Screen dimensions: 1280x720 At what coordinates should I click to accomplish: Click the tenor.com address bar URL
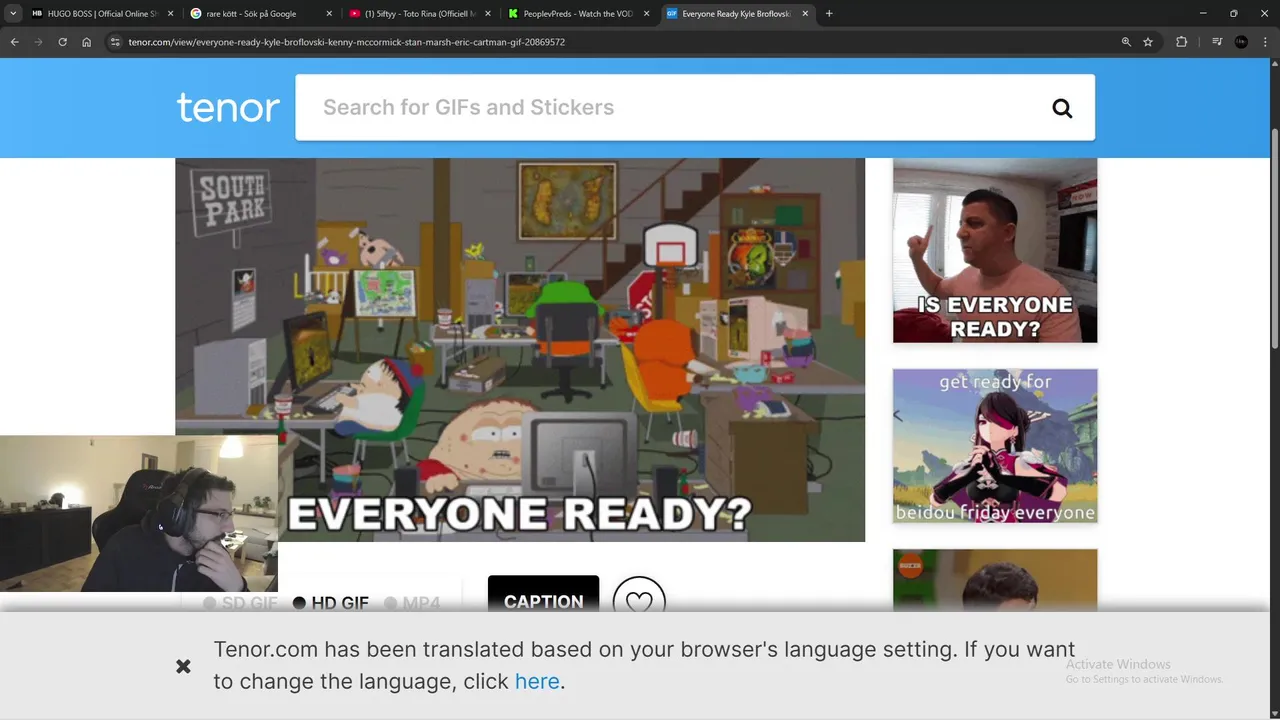[x=347, y=42]
